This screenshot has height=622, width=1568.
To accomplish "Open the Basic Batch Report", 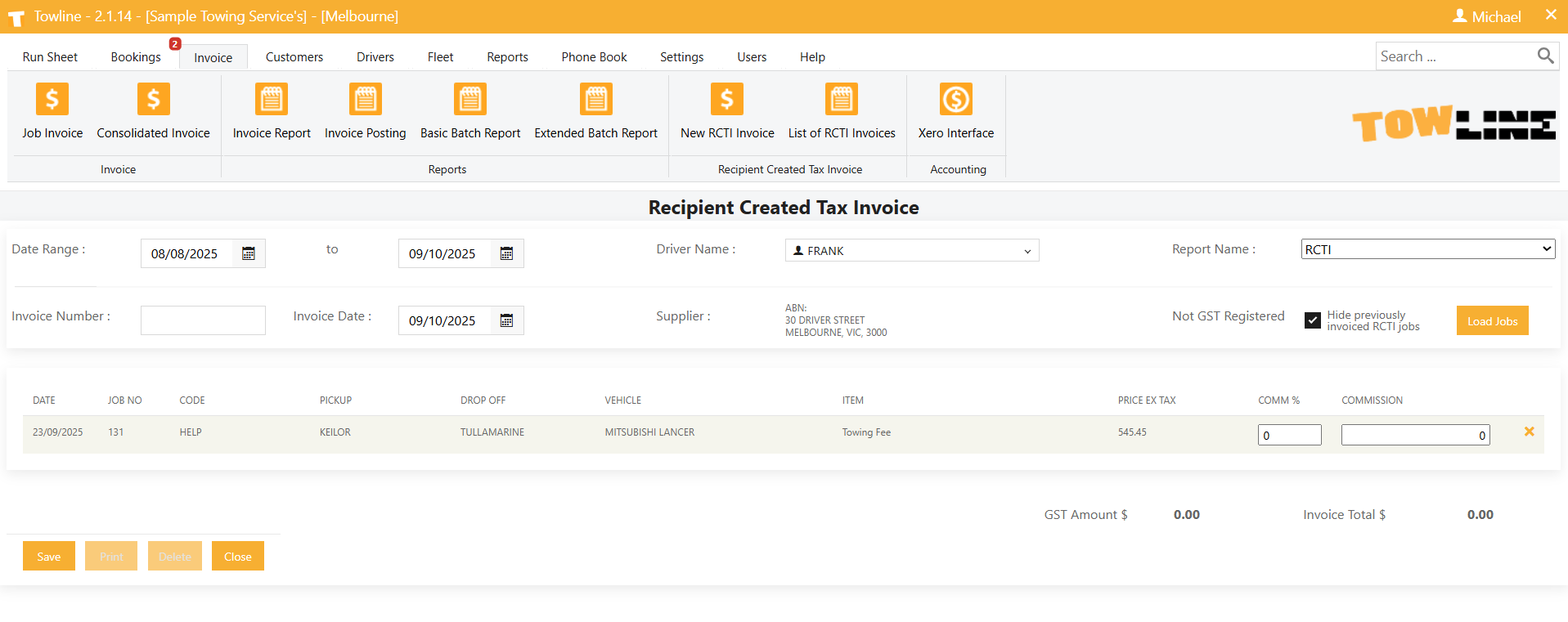I will click(x=470, y=111).
